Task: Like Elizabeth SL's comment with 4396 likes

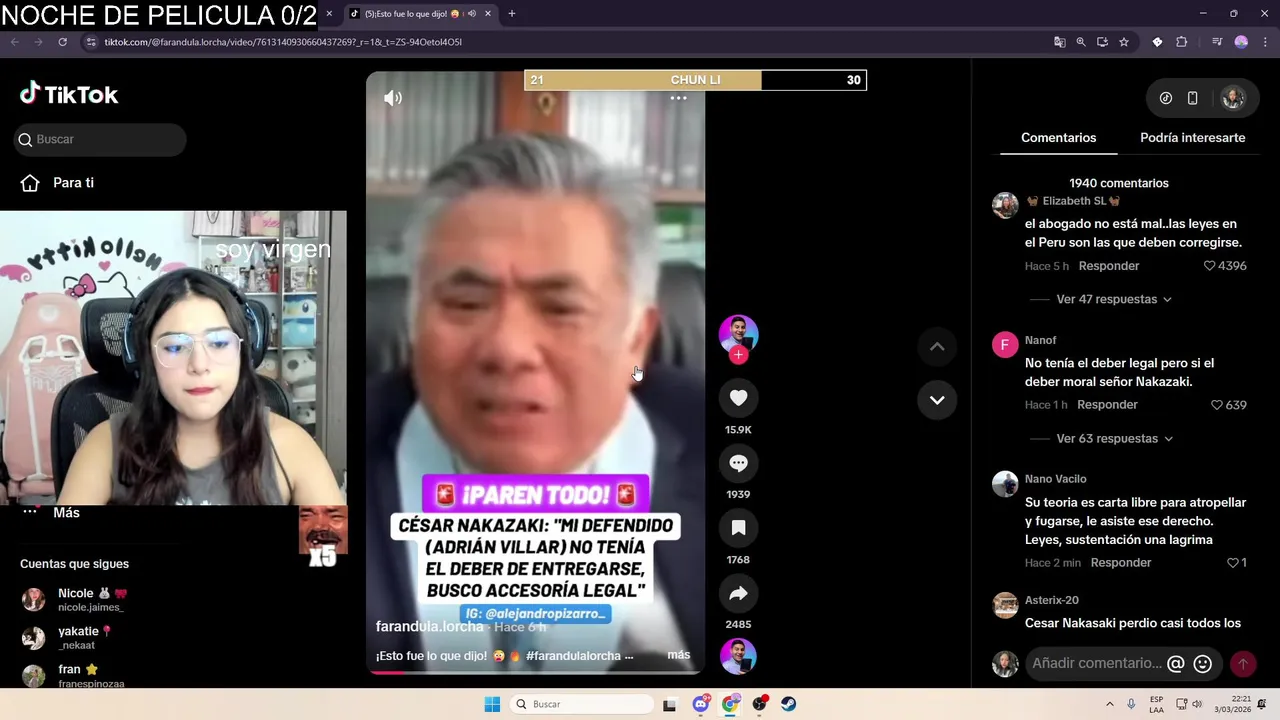Action: pyautogui.click(x=1209, y=266)
